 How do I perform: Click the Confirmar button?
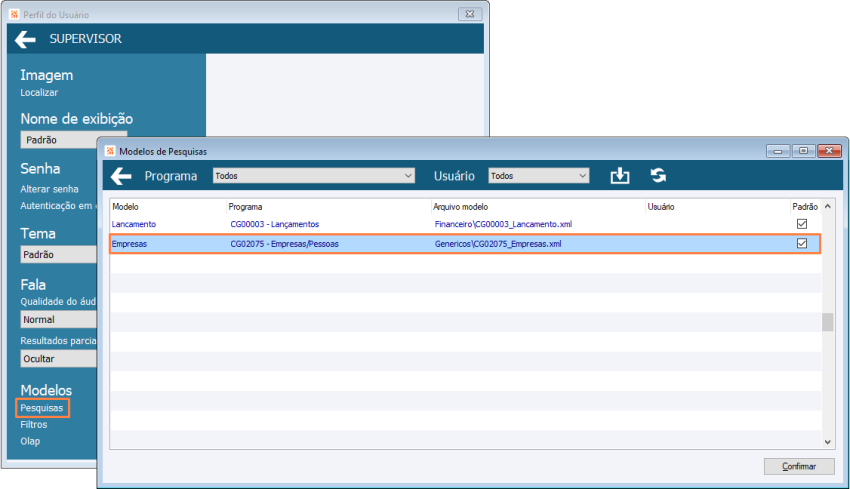pyautogui.click(x=799, y=466)
